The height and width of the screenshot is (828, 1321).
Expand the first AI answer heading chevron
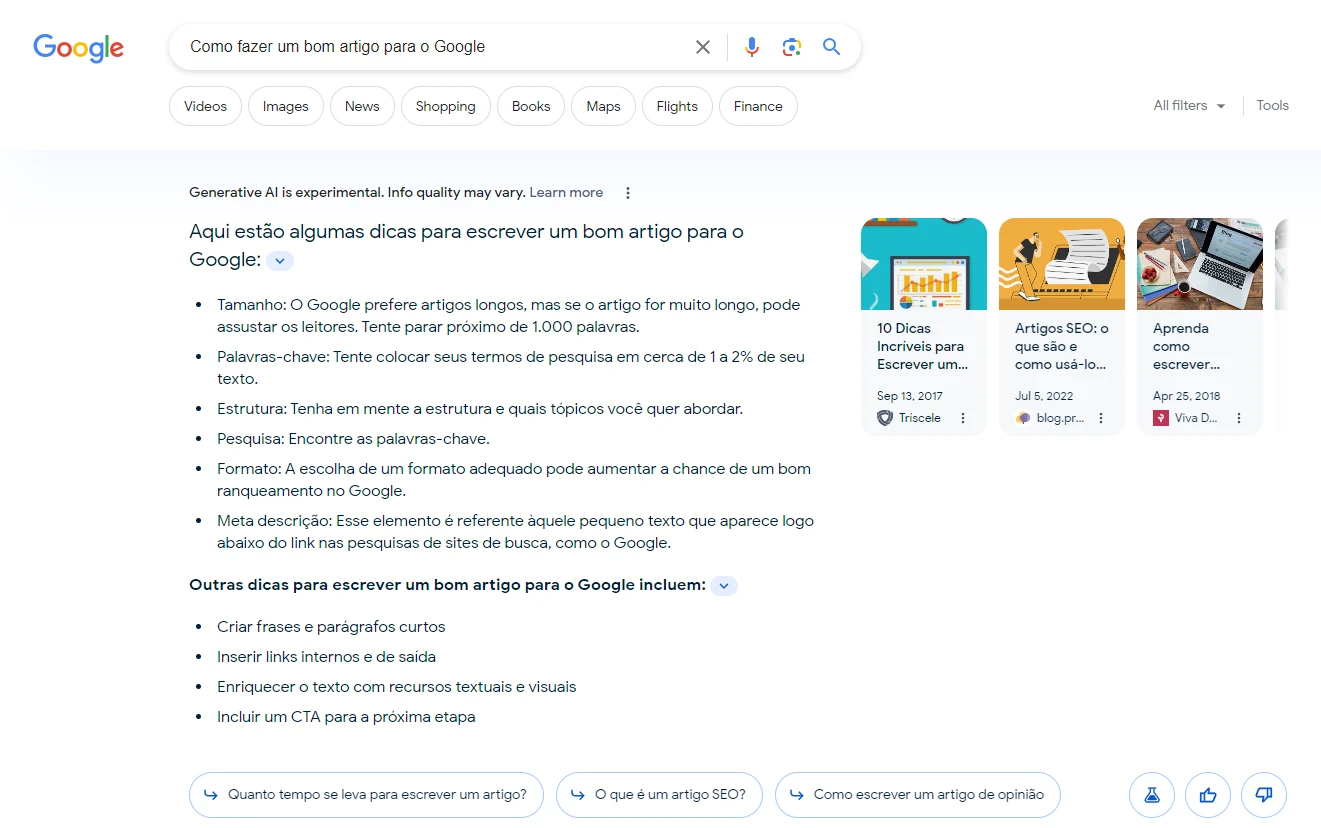coord(280,261)
